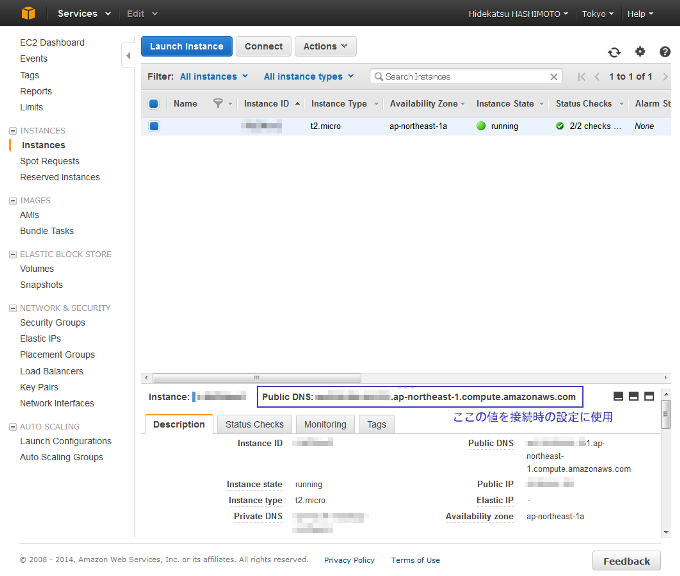Open AMIs in sidebar
This screenshot has height=576, width=680.
(x=29, y=215)
